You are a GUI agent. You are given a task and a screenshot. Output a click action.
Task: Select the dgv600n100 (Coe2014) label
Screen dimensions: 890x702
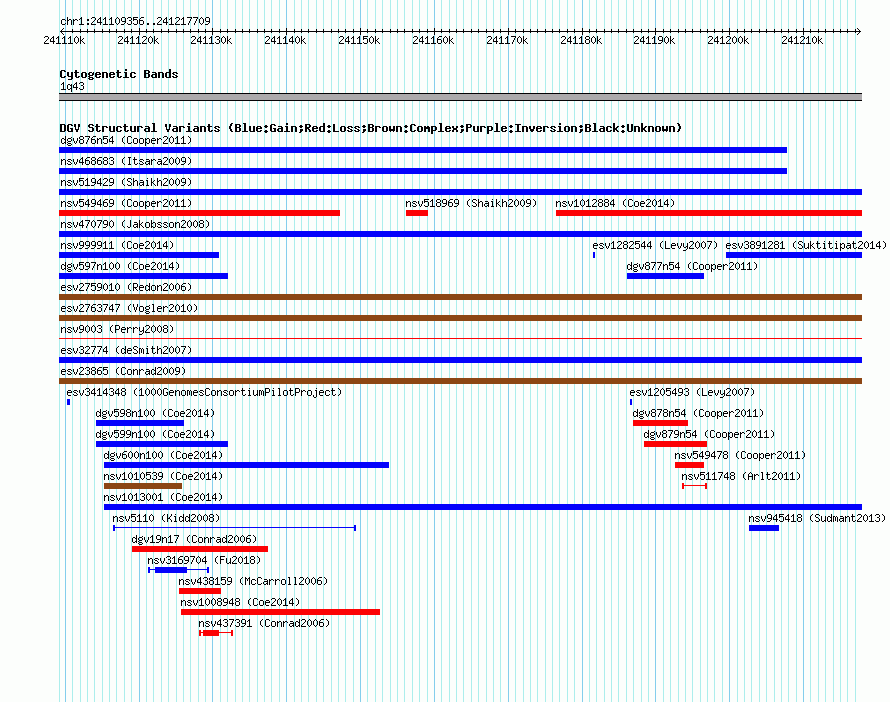point(163,455)
